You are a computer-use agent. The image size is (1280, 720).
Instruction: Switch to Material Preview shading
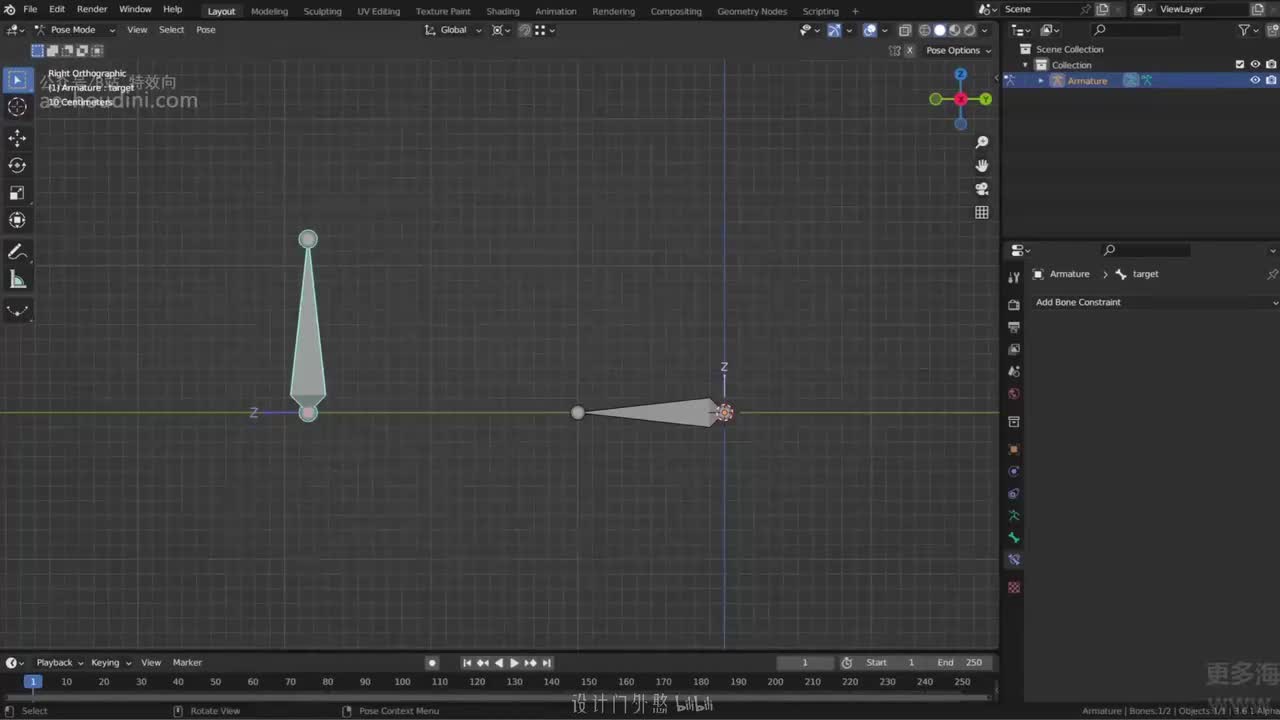coord(954,30)
